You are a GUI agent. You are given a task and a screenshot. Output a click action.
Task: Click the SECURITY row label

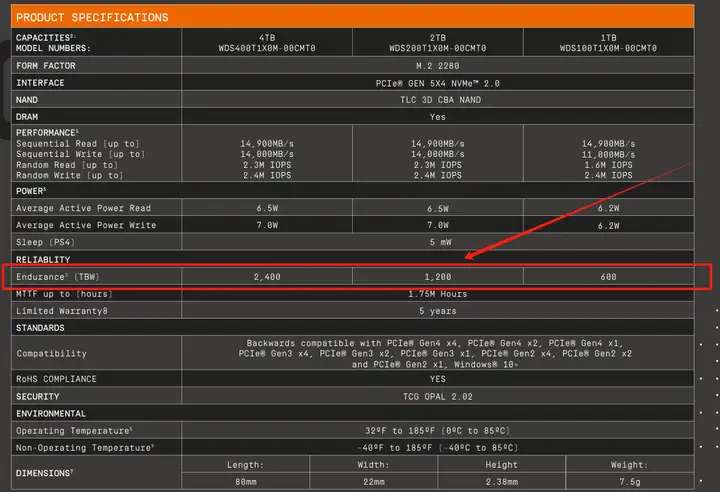[x=37, y=396]
